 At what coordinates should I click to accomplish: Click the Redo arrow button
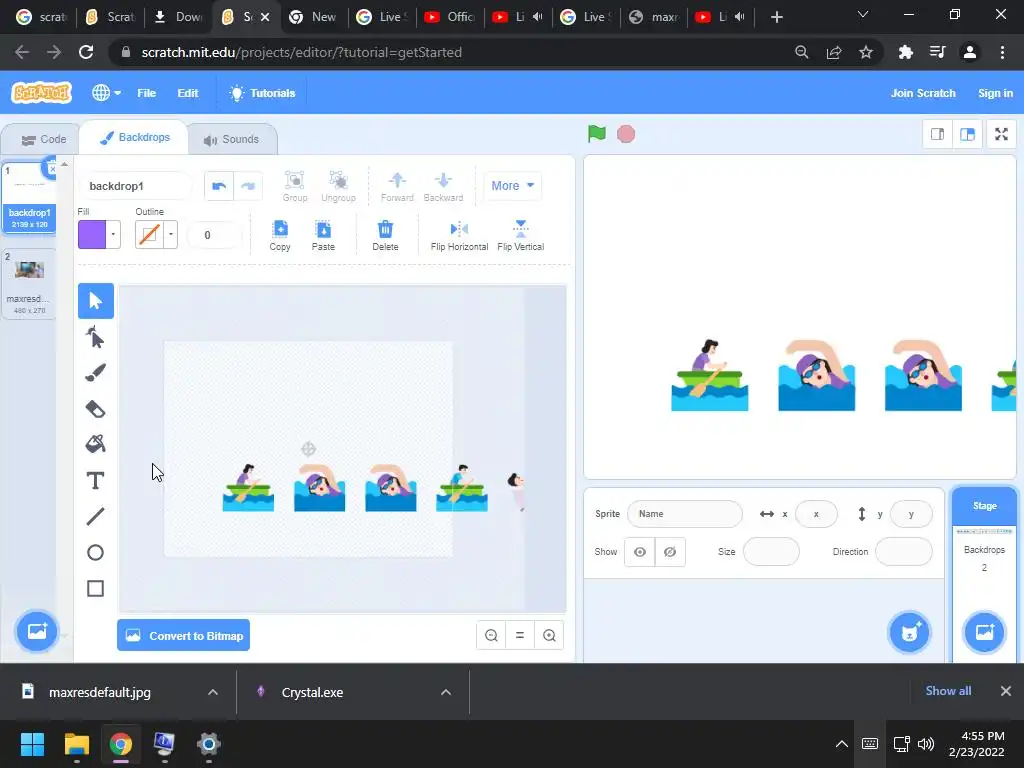click(x=248, y=186)
